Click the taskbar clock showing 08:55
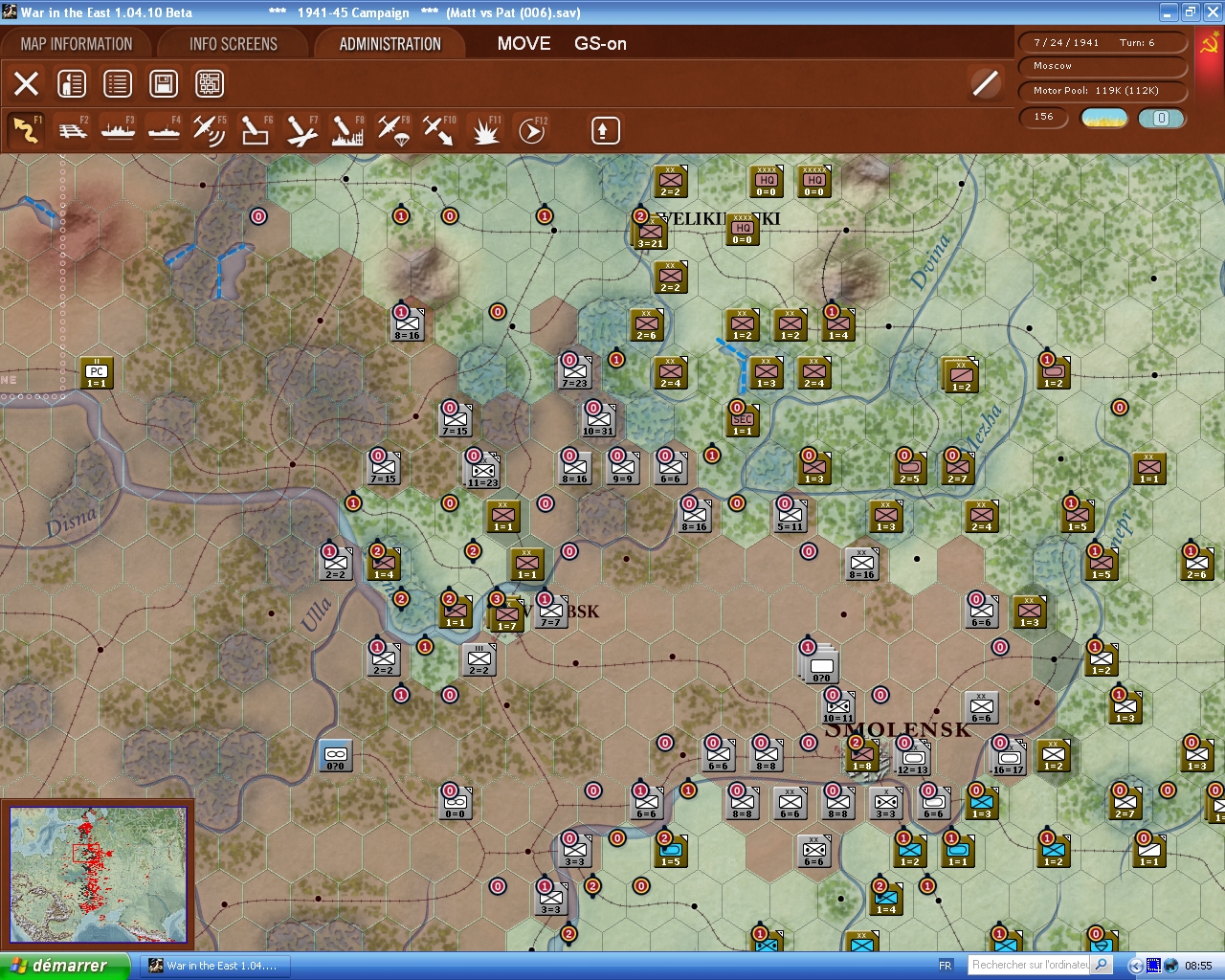The height and width of the screenshot is (980, 1225). pos(1198,966)
